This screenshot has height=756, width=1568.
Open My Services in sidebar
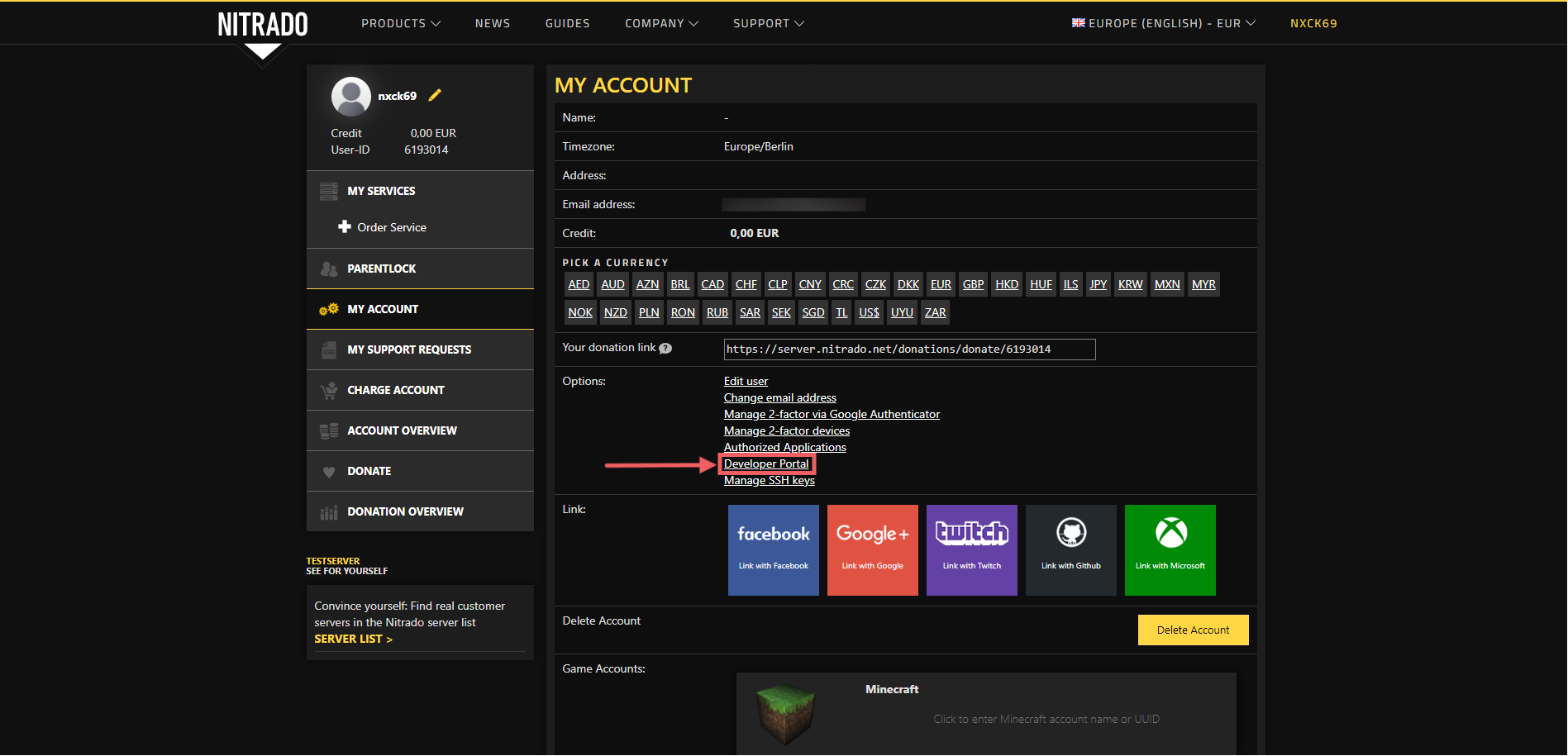pyautogui.click(x=420, y=191)
